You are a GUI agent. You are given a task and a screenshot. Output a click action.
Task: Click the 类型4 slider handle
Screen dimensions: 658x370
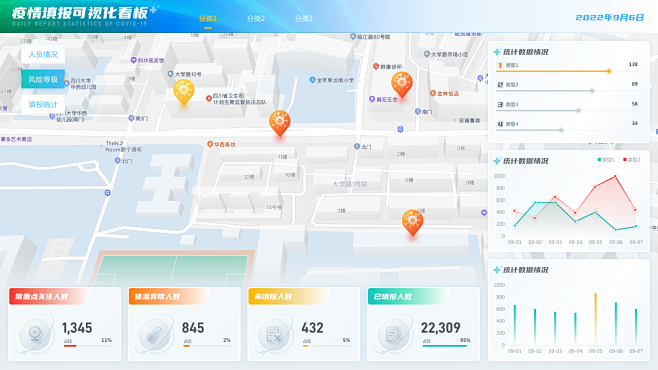[x=561, y=130]
